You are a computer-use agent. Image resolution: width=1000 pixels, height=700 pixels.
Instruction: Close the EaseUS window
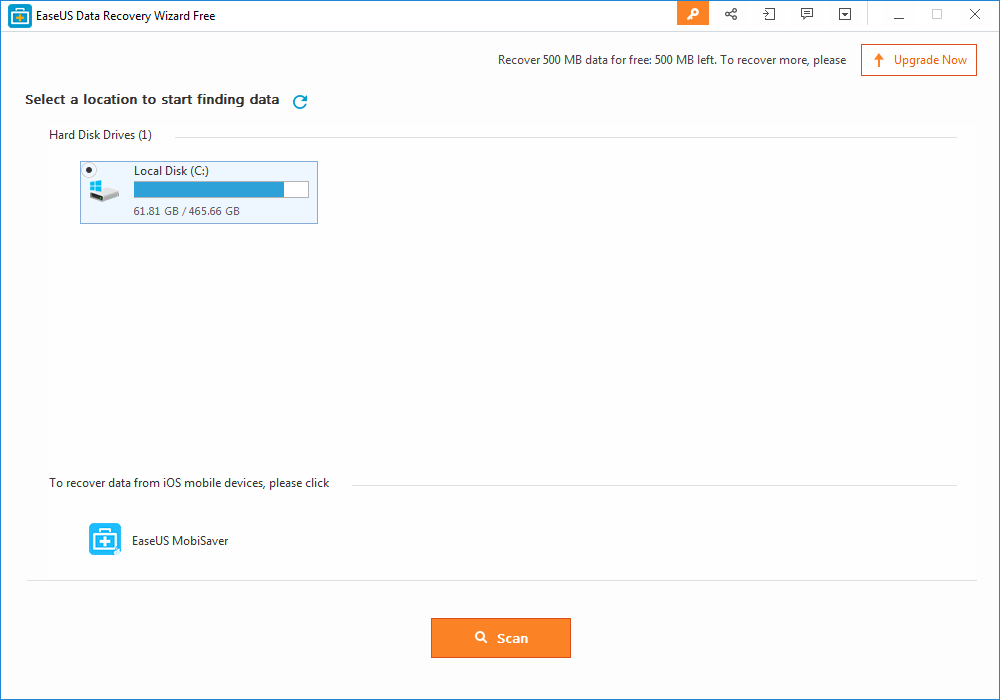coord(974,15)
